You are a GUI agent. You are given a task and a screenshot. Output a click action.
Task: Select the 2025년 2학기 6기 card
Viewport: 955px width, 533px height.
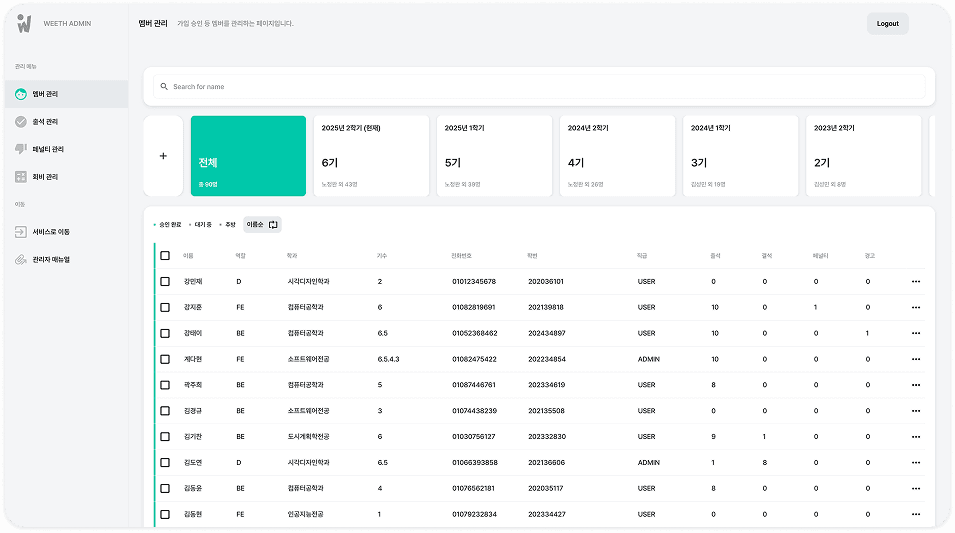(371, 156)
